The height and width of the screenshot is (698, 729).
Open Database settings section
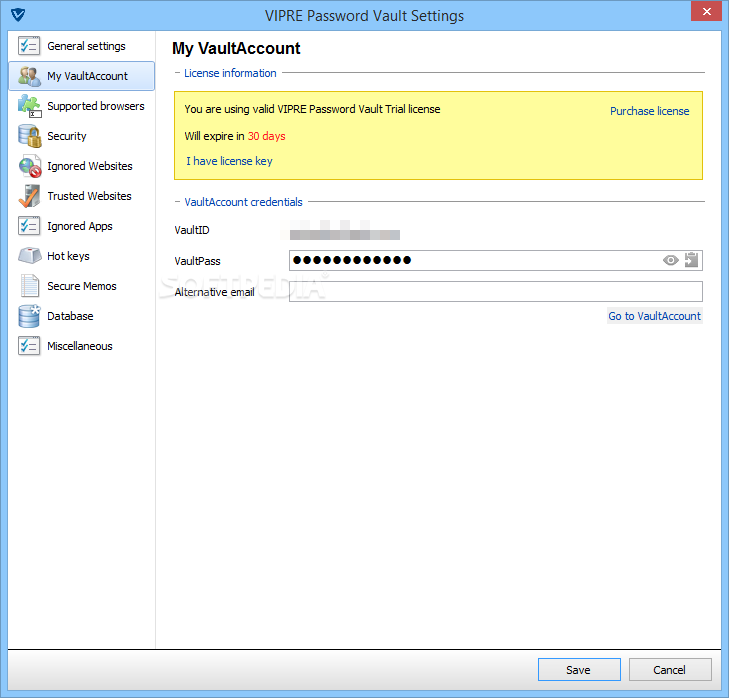[x=81, y=316]
